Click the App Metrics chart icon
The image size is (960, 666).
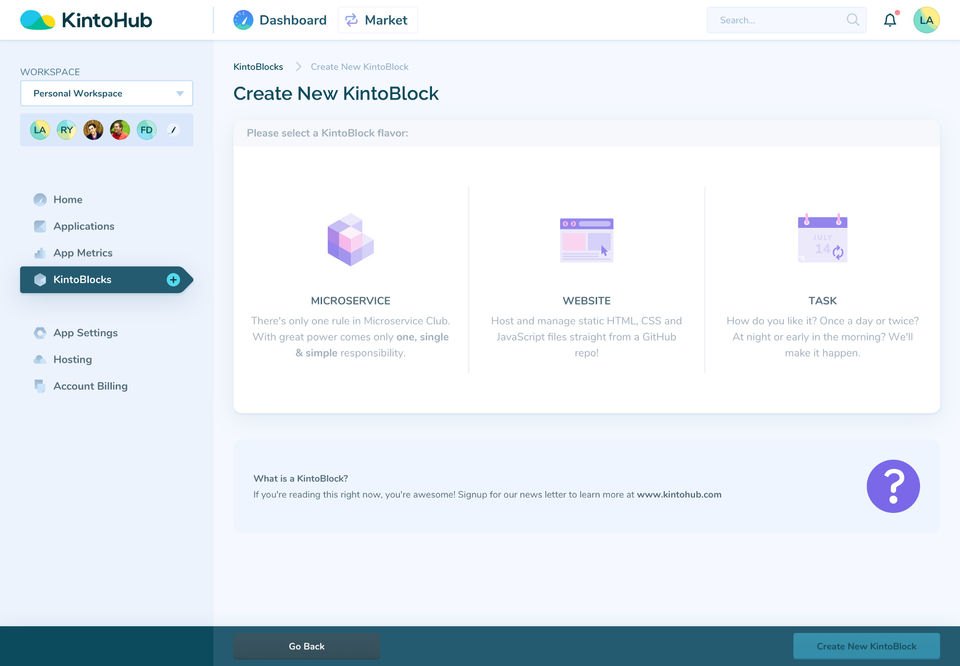click(x=40, y=253)
